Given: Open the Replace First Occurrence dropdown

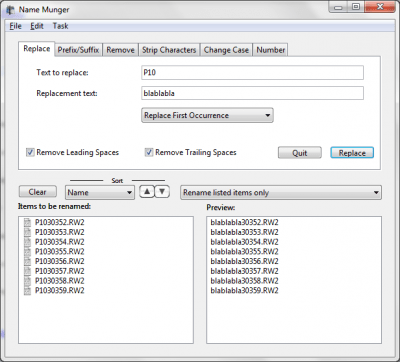Looking at the screenshot, I should coord(207,115).
